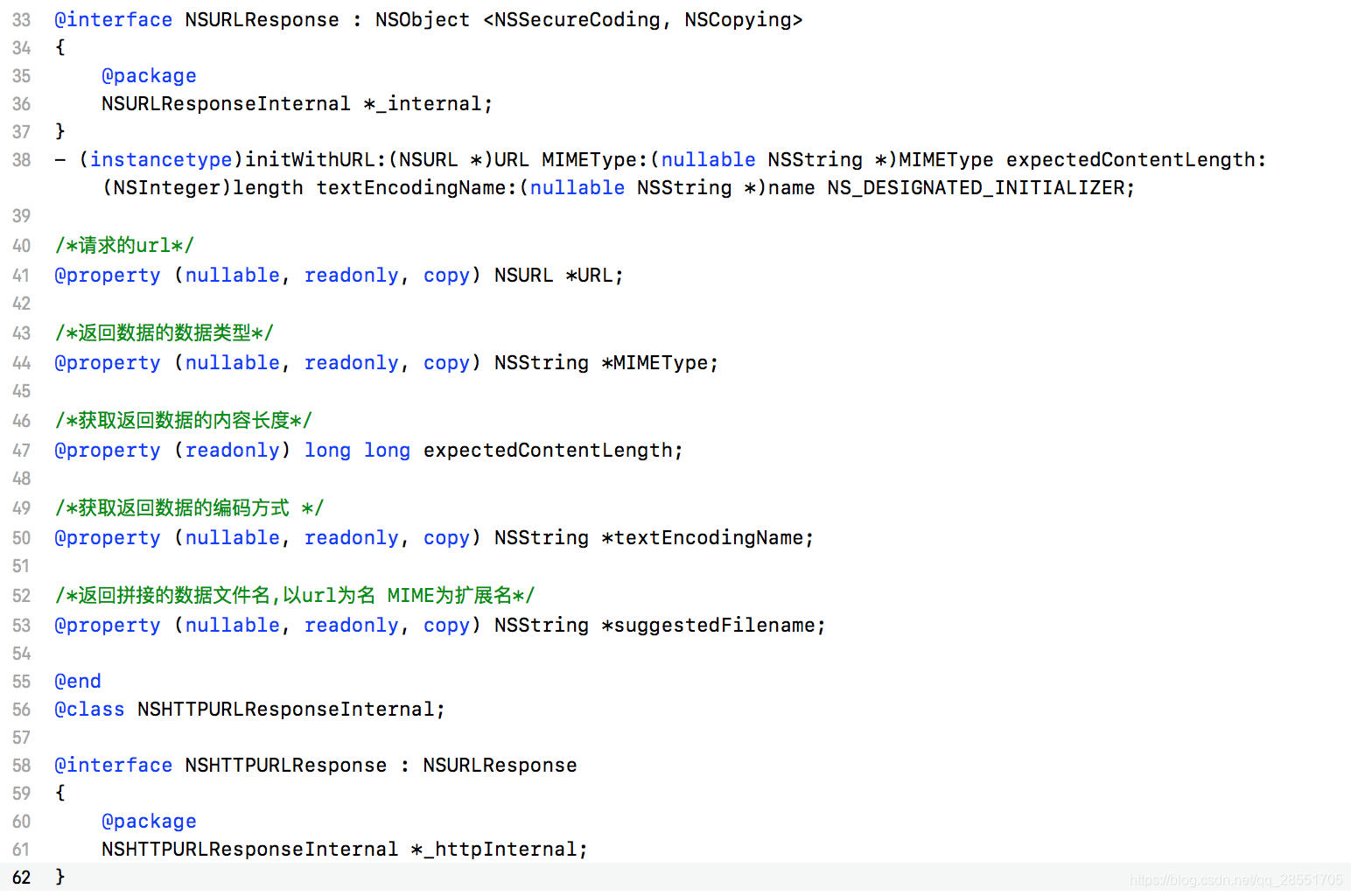Click the @end keyword on line 55
The image size is (1351, 896).
pyautogui.click(x=77, y=681)
